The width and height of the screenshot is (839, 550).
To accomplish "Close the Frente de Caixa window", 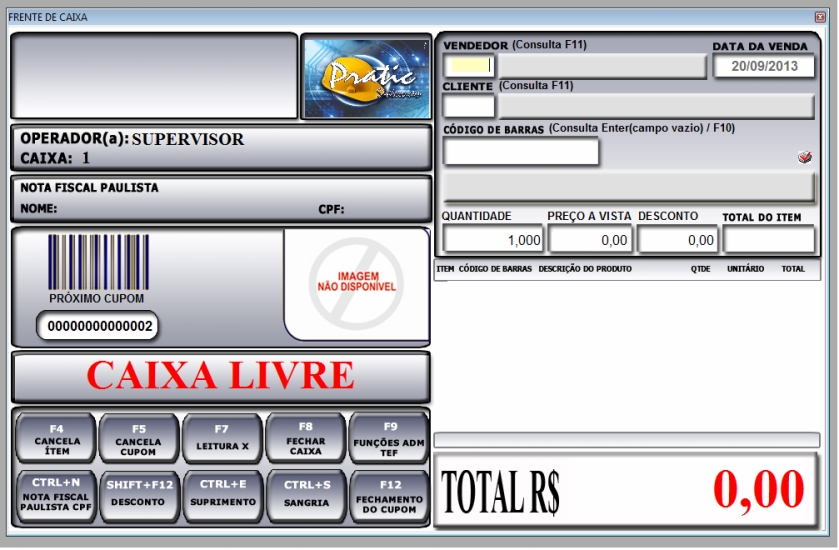I will point(820,17).
